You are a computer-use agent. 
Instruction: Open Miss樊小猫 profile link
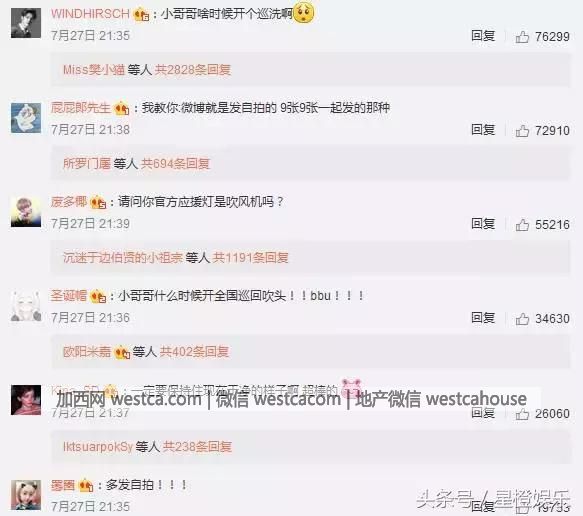(x=94, y=70)
